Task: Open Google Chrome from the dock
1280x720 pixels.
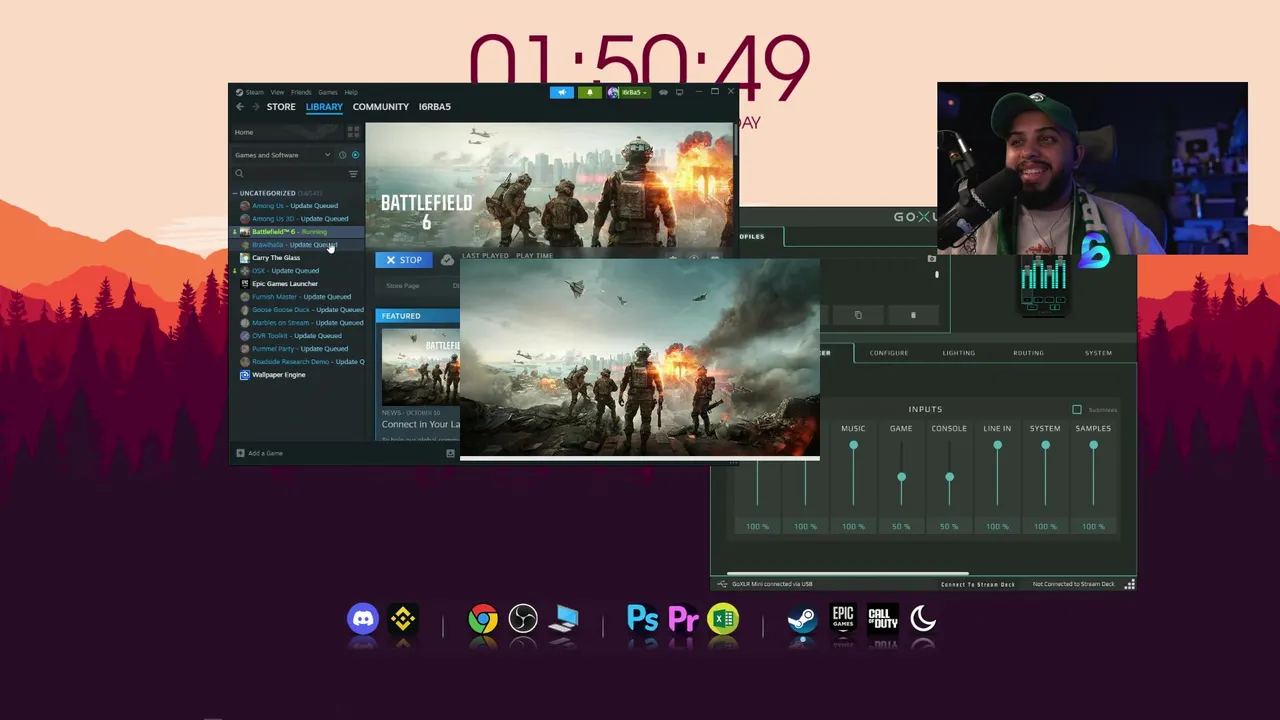Action: pyautogui.click(x=483, y=620)
